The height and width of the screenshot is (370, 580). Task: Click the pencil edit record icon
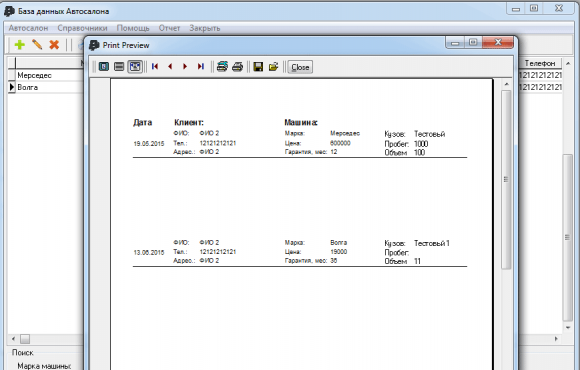pyautogui.click(x=37, y=45)
